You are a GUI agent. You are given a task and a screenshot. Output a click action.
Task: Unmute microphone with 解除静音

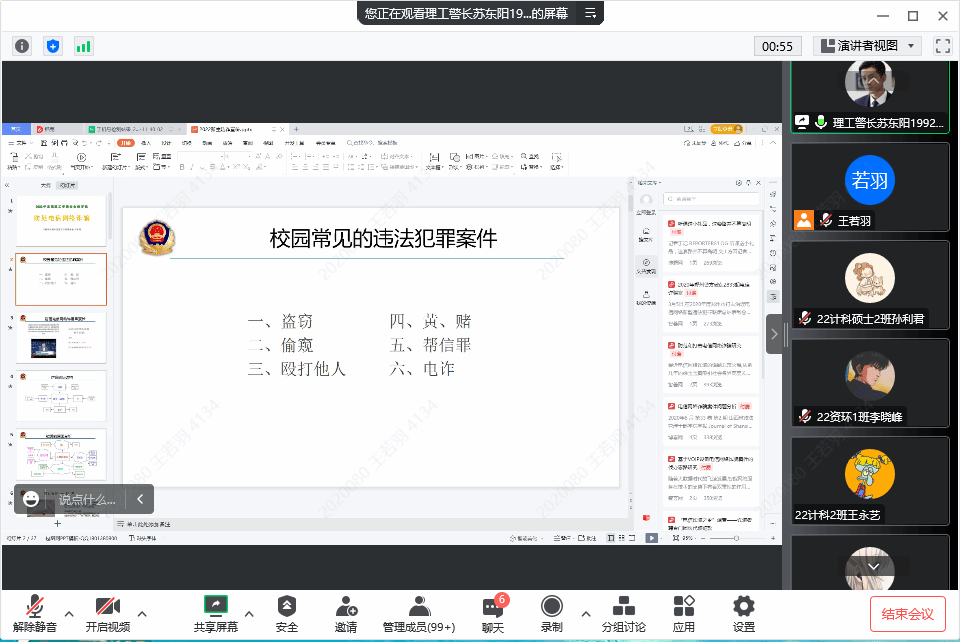pyautogui.click(x=35, y=614)
